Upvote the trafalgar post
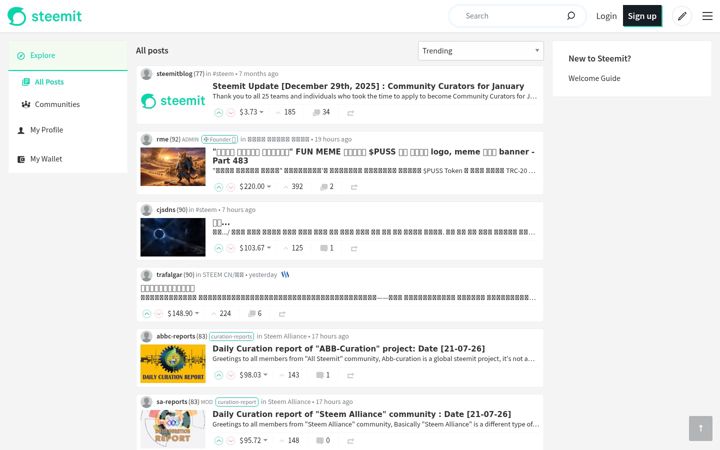The width and height of the screenshot is (720, 450). click(147, 314)
